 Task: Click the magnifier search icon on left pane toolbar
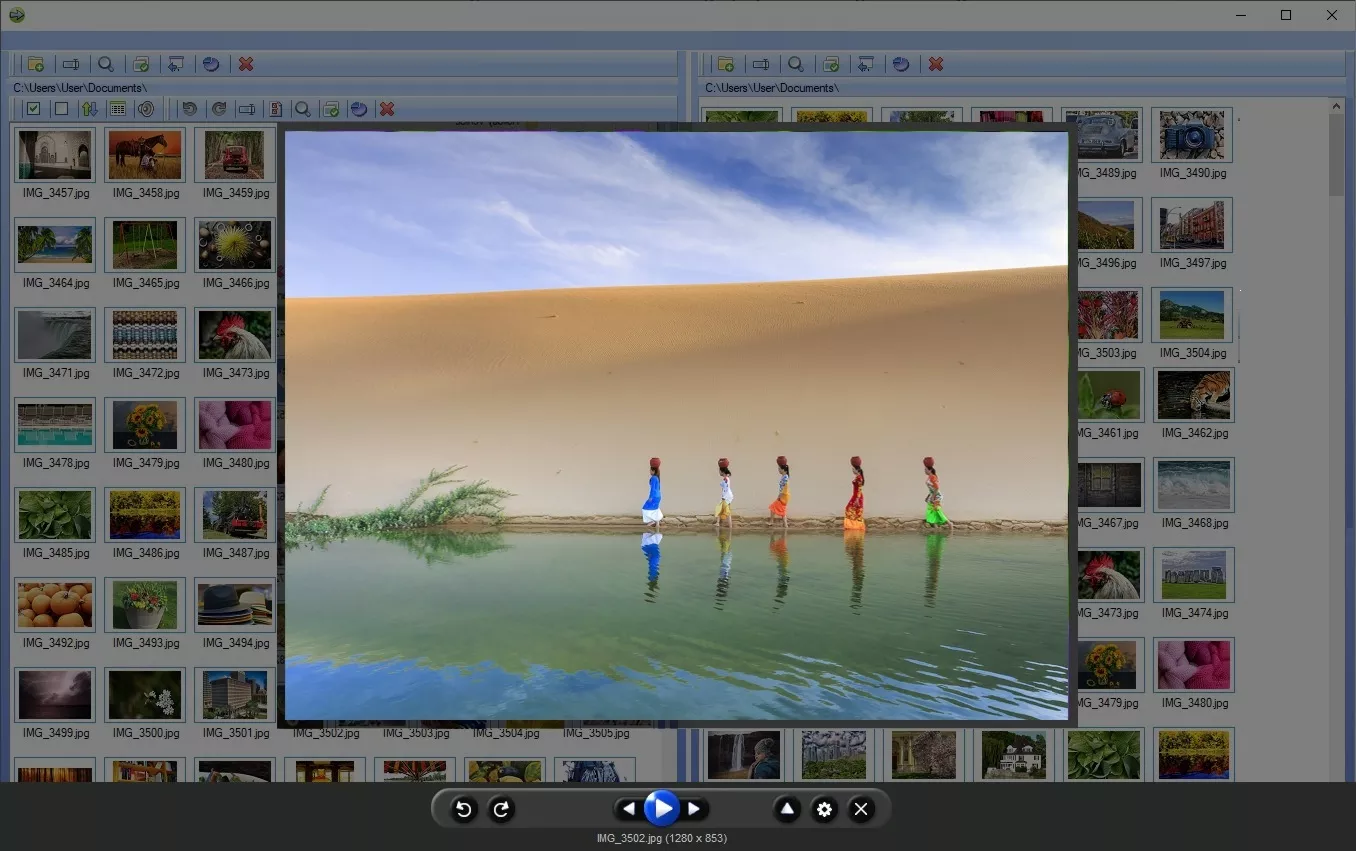pos(106,63)
